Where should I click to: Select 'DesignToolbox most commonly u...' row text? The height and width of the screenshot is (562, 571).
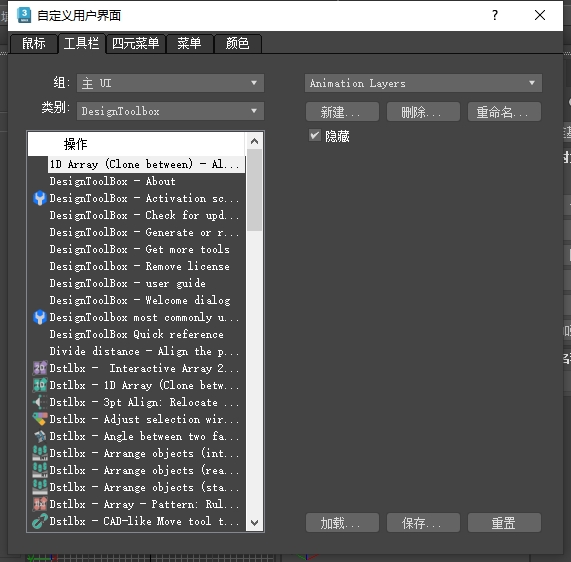[x=144, y=318]
